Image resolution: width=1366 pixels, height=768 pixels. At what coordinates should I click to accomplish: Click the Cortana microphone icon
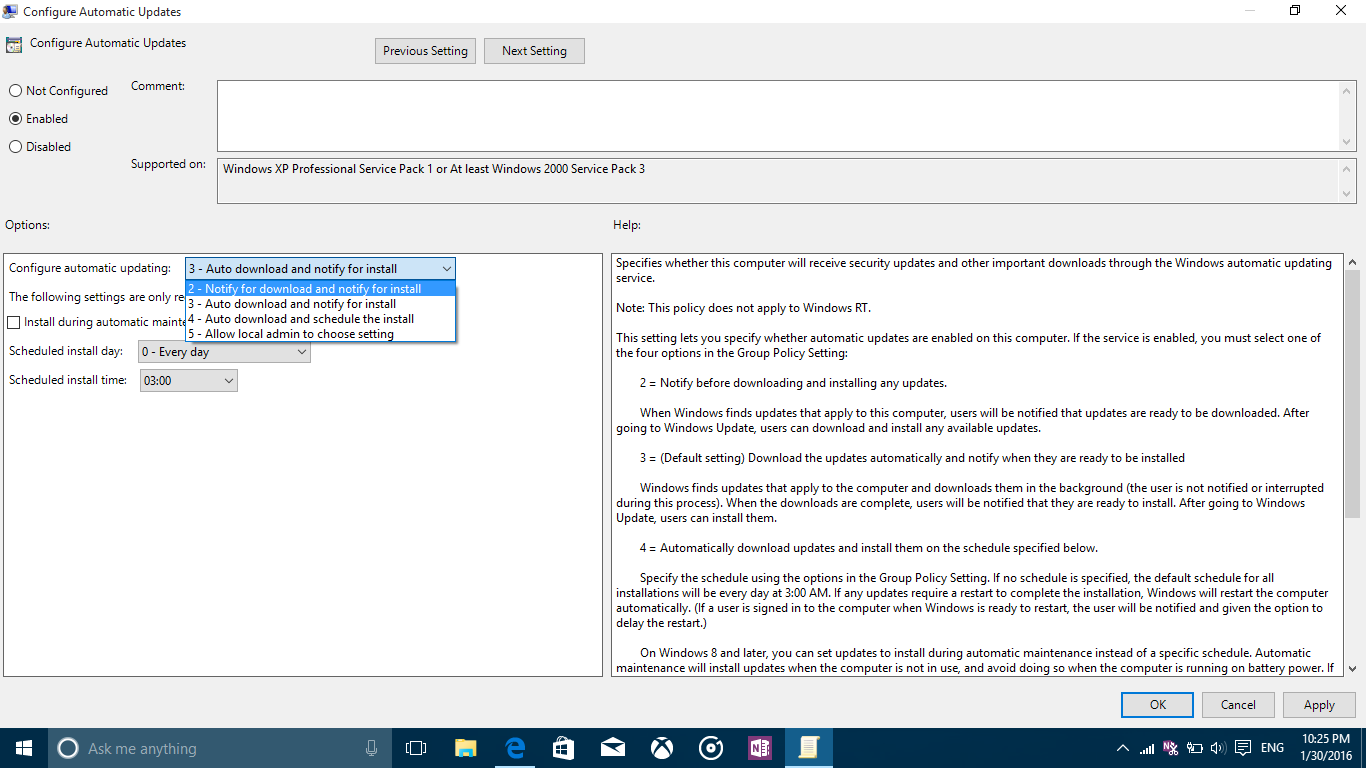pyautogui.click(x=371, y=748)
